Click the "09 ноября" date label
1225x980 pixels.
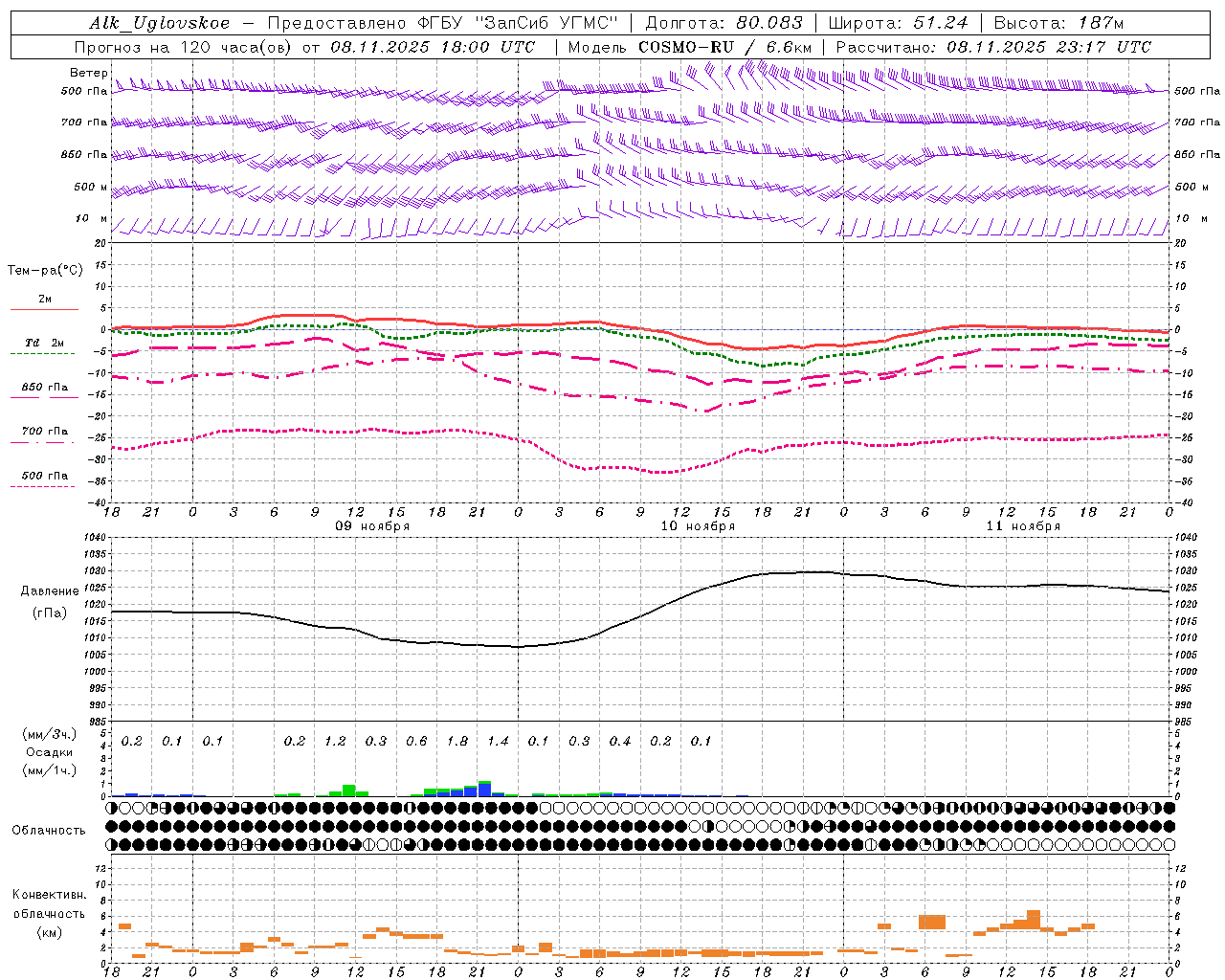(372, 526)
